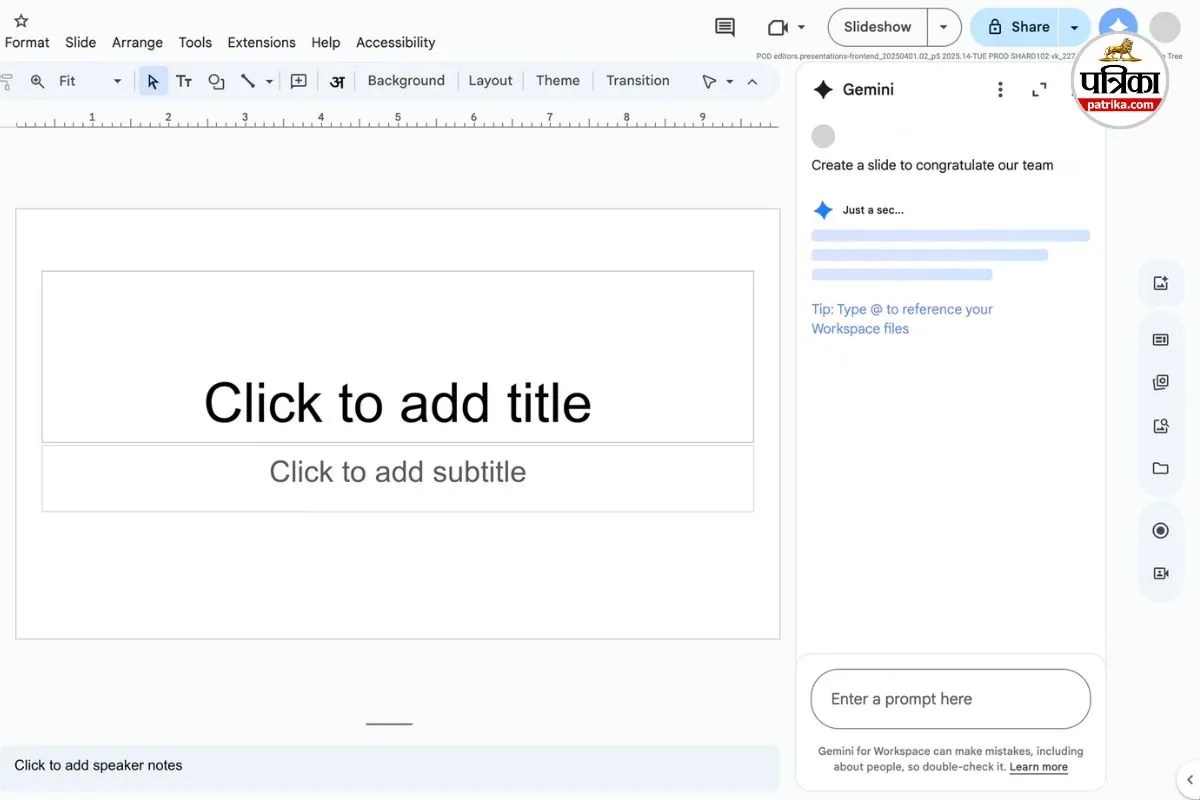The width and height of the screenshot is (1200, 800).
Task: Click the add comment toolbar icon
Action: 298,81
